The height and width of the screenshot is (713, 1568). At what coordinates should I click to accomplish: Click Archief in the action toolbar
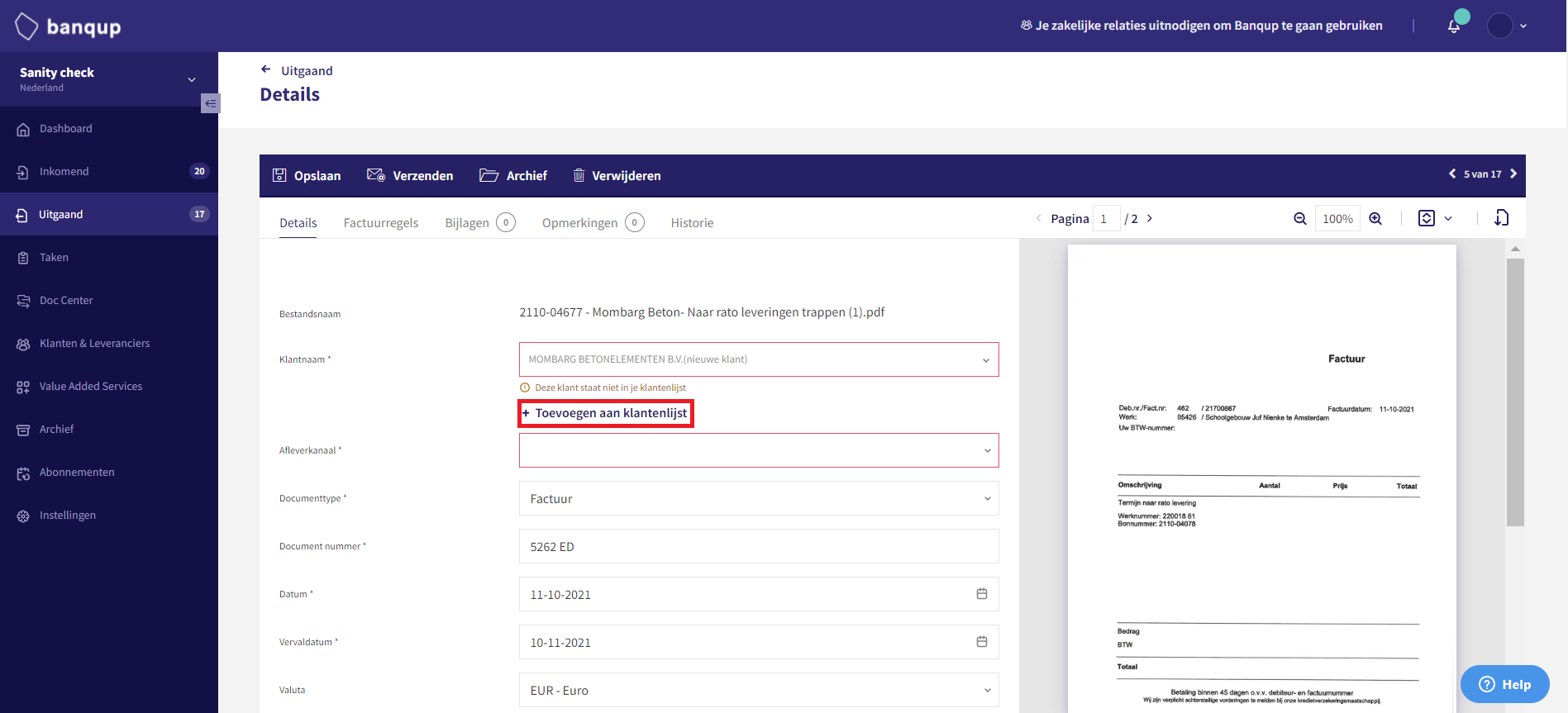(513, 175)
